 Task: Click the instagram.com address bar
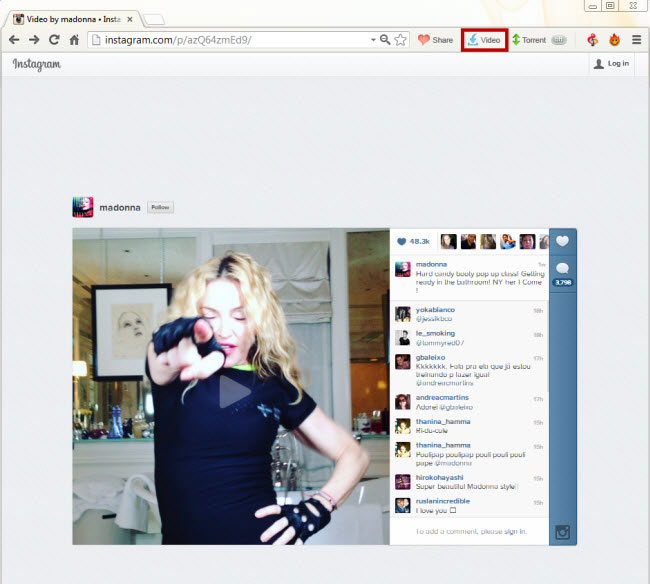[232, 40]
